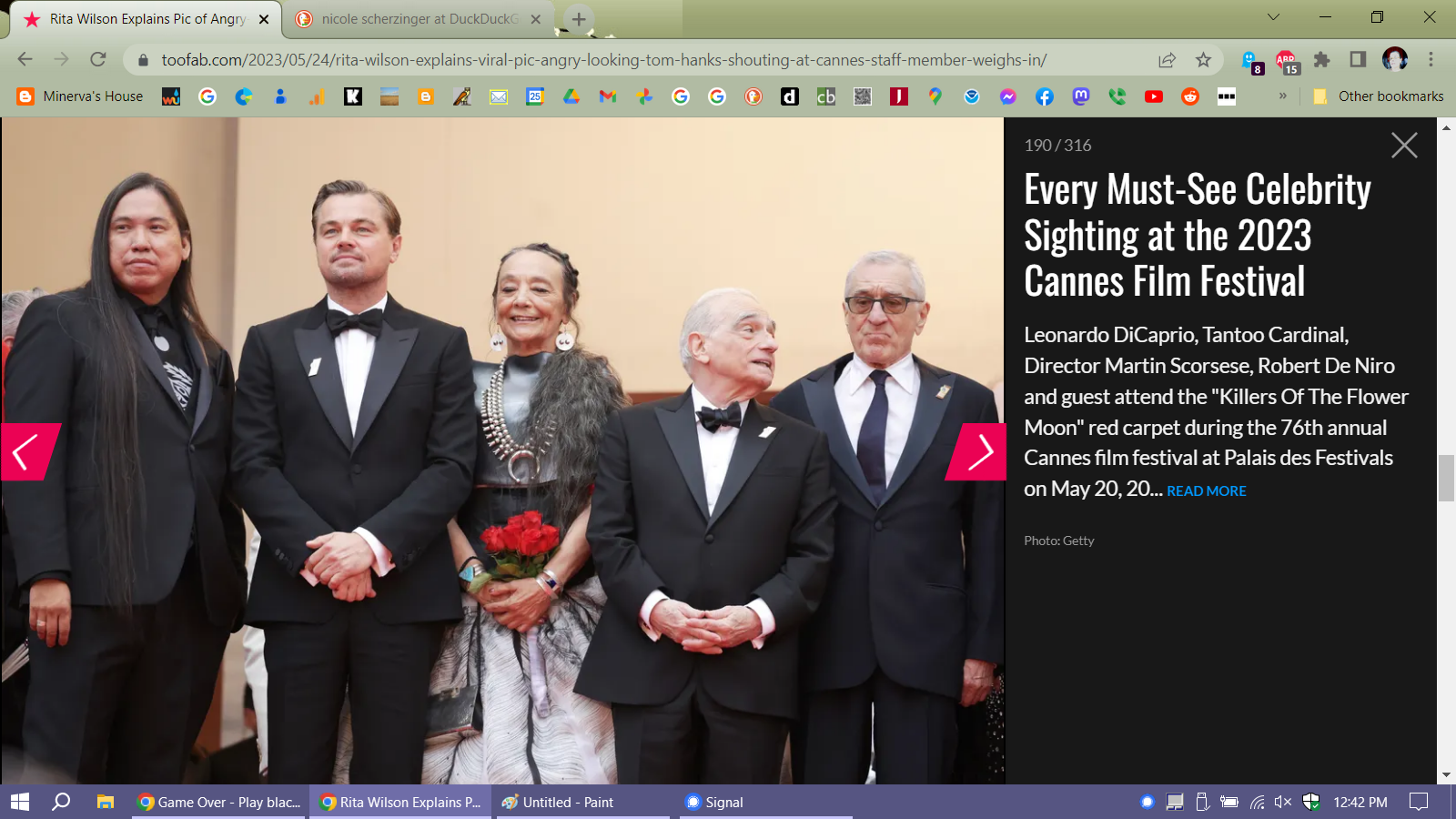Bookmark this page with the star

[x=1203, y=60]
